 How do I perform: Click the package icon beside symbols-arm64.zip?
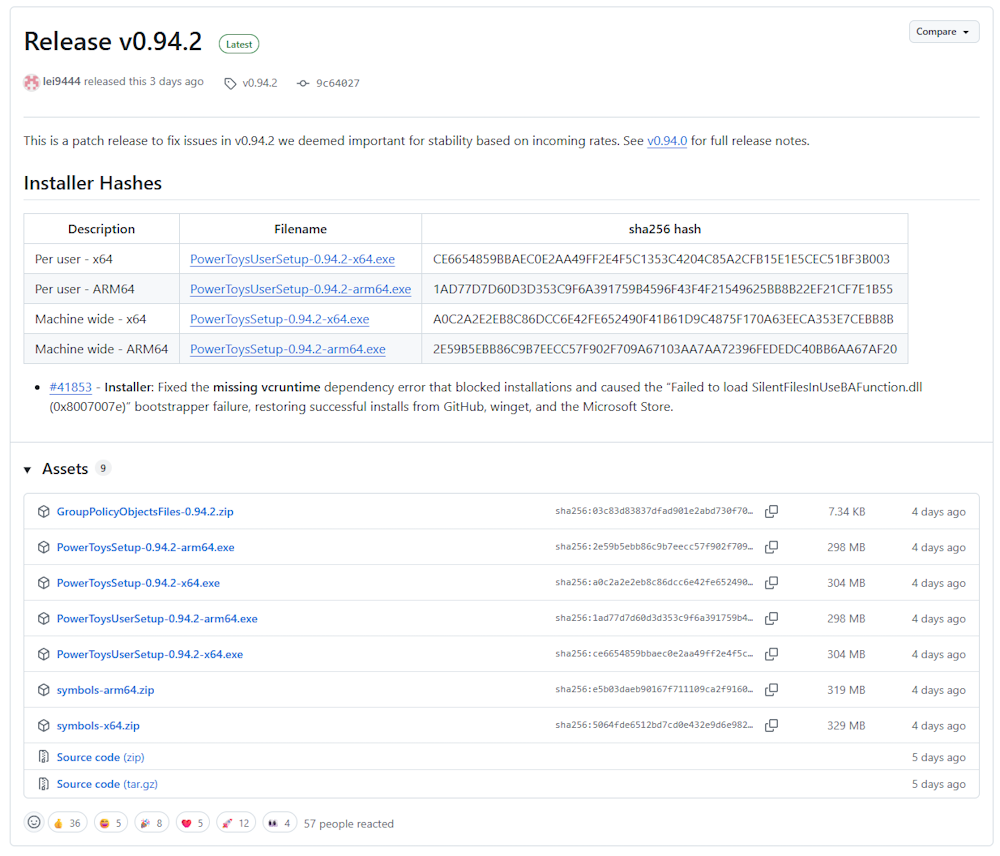[x=43, y=690]
